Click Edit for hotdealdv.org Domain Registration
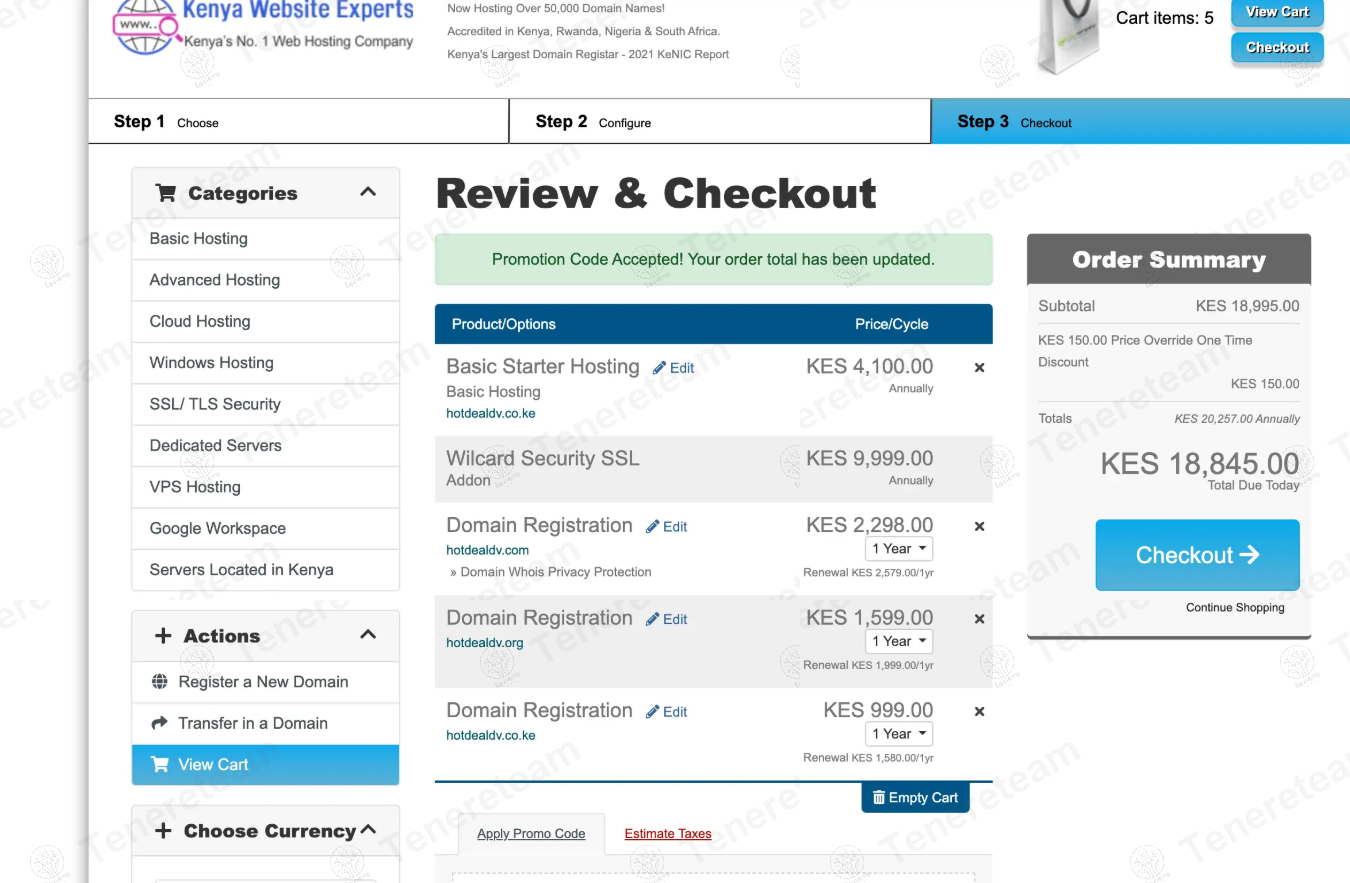The width and height of the screenshot is (1350, 883). (x=667, y=619)
